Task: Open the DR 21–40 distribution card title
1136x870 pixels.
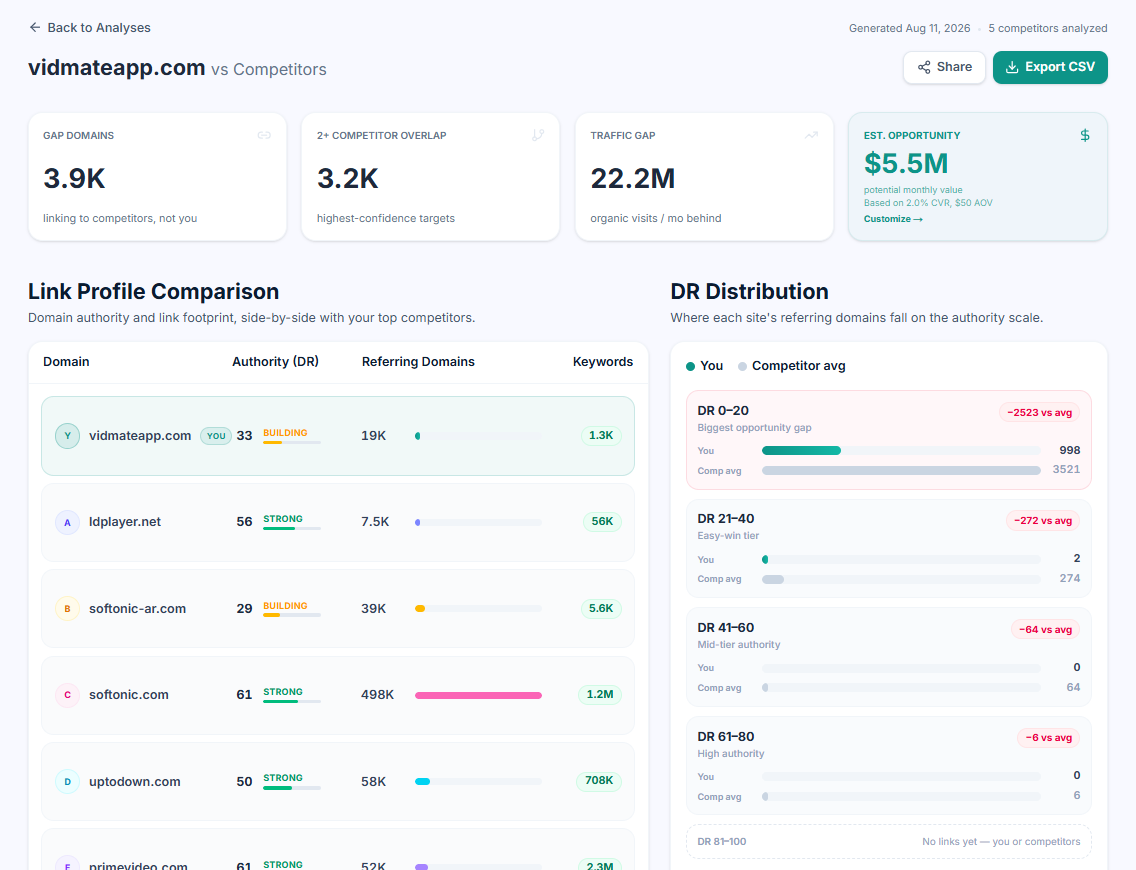Action: pyautogui.click(x=725, y=519)
